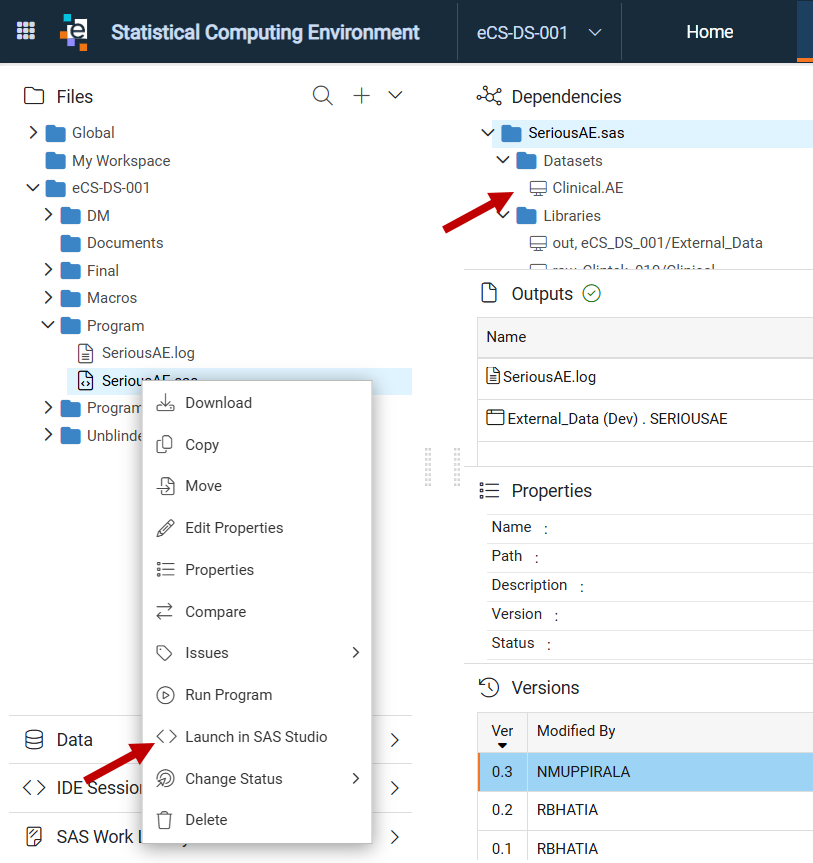This screenshot has height=863, width=813.
Task: Select version 0.2 row by RBHATIA
Action: 645,810
